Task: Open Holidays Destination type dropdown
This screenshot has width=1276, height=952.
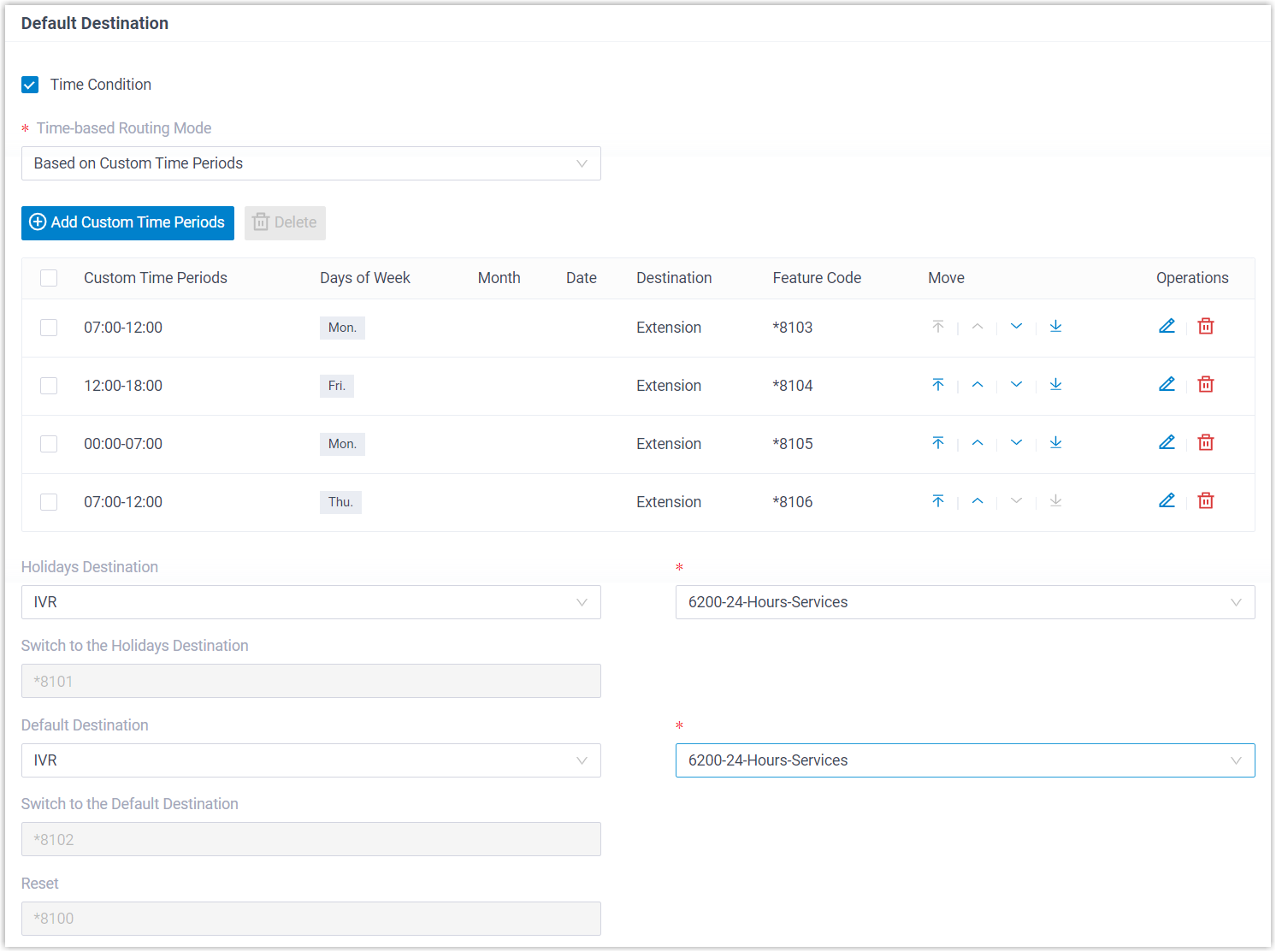Action: pyautogui.click(x=310, y=602)
